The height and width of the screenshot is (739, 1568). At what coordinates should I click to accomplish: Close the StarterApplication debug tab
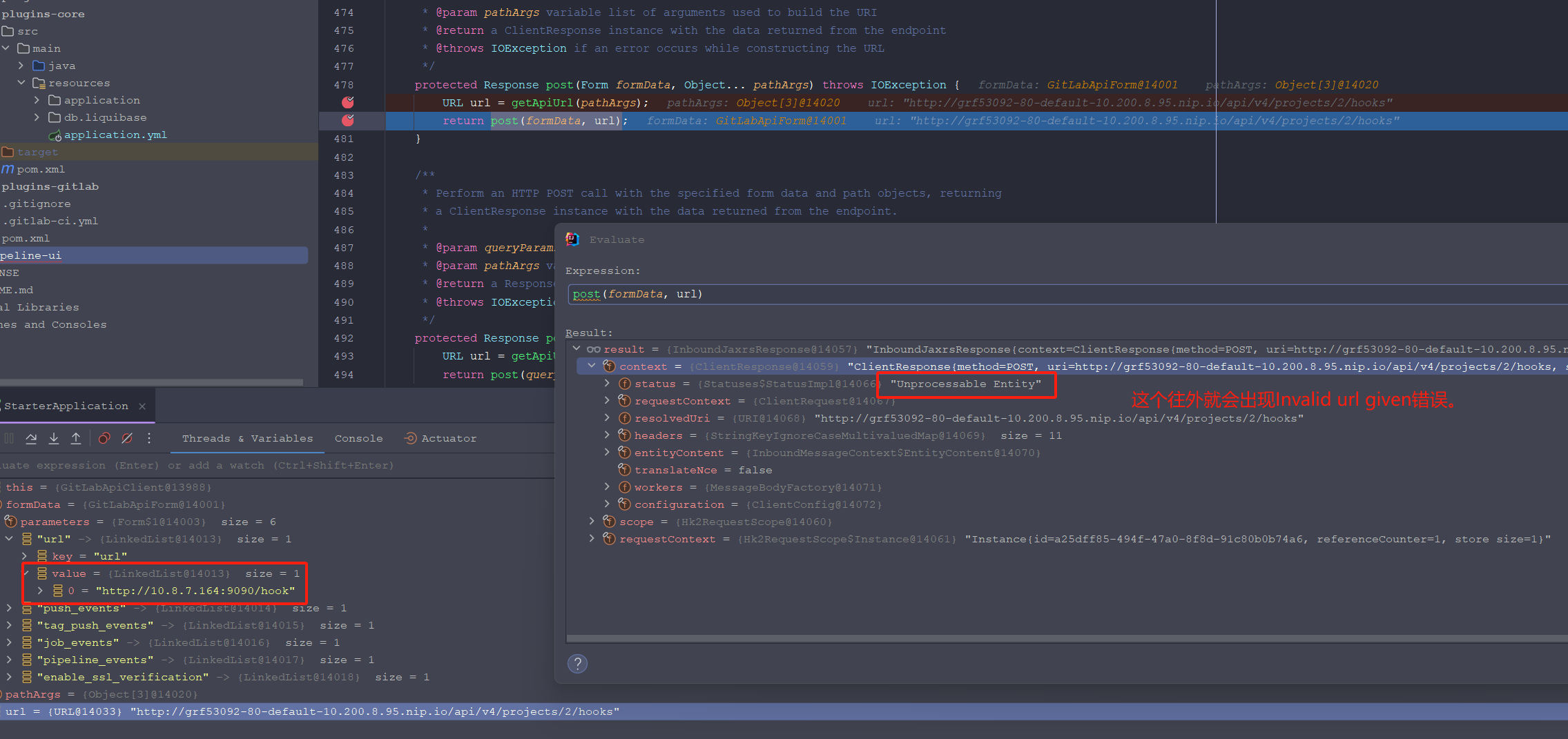142,406
